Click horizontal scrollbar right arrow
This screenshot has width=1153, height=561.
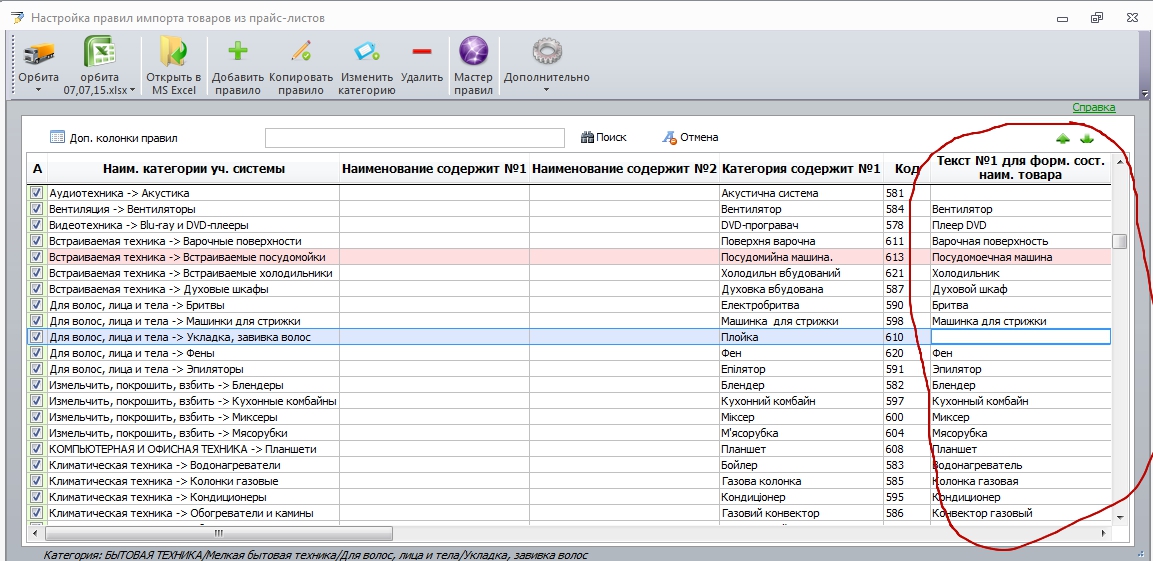point(1104,533)
